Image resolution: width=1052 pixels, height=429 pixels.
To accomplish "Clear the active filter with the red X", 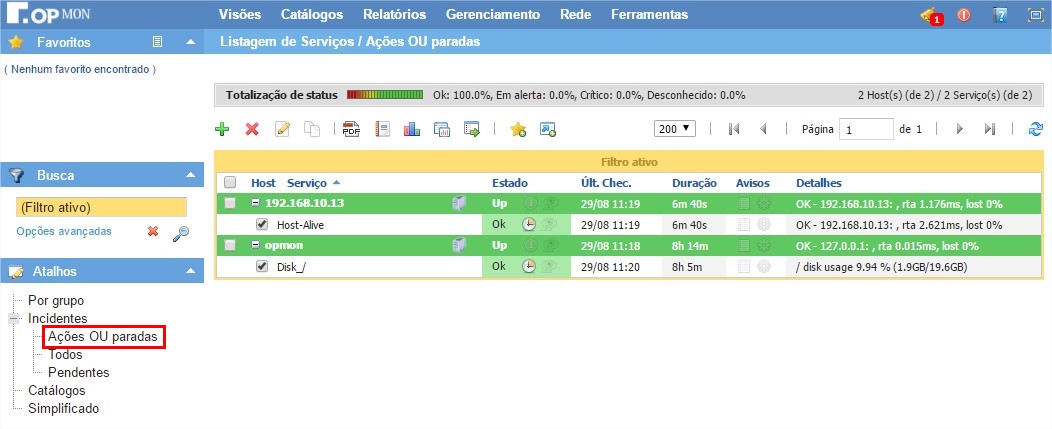I will point(153,232).
